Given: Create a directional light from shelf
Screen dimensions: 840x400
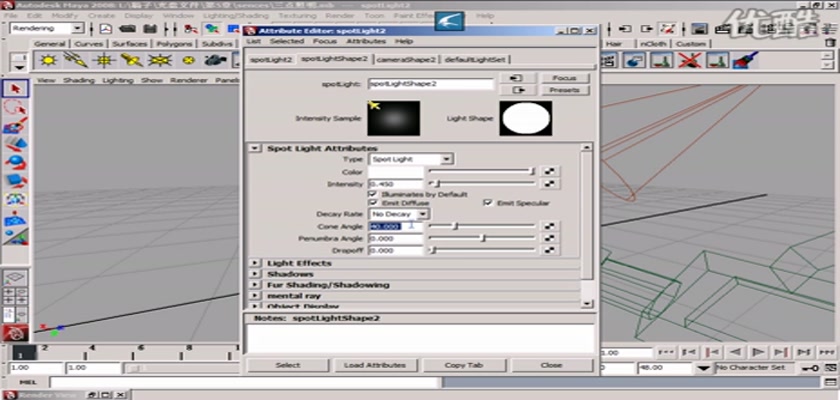Looking at the screenshot, I should point(76,60).
